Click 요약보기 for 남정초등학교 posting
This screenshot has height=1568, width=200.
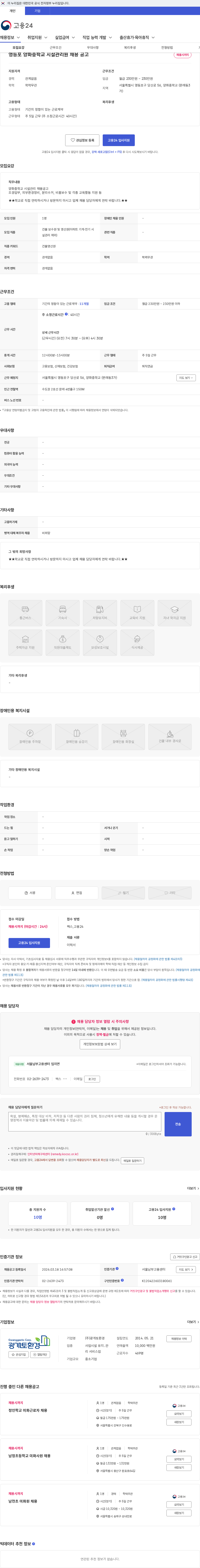pos(179,1459)
